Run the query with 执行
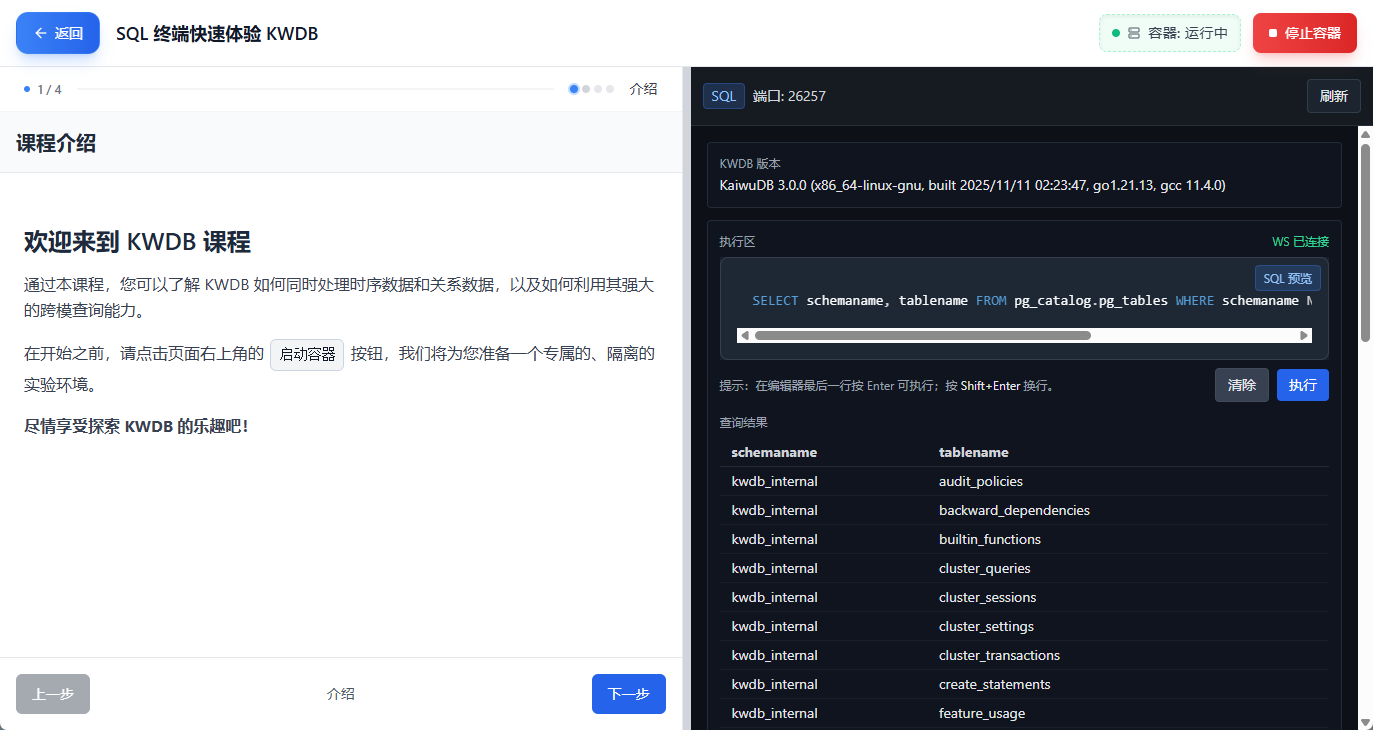This screenshot has width=1373, height=730. 1303,385
